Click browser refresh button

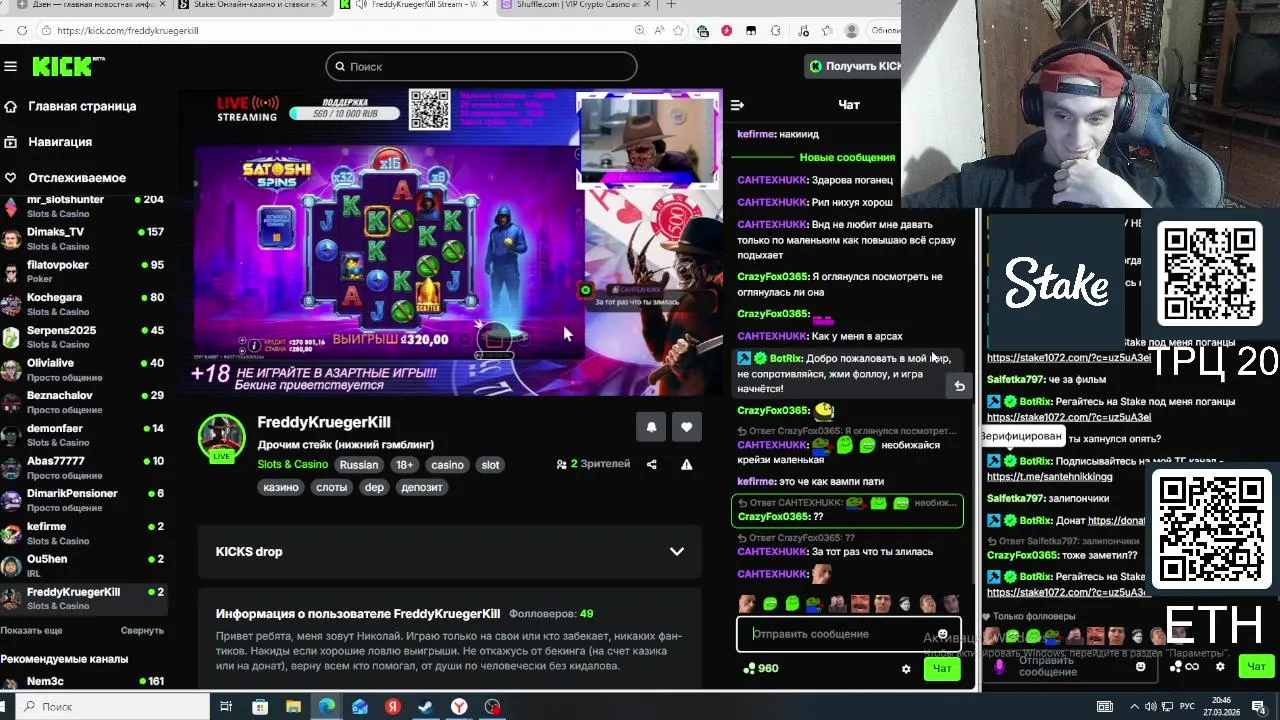[22, 30]
